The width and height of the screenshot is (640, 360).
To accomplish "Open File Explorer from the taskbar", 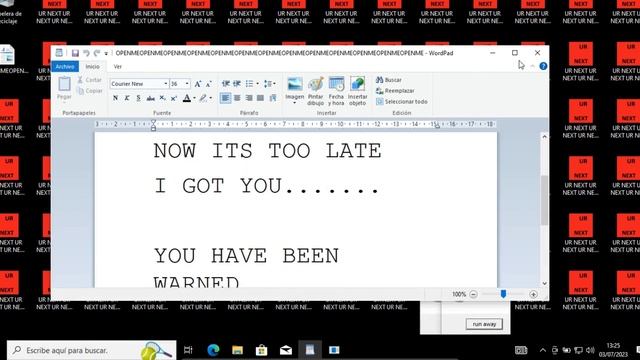I will point(238,350).
